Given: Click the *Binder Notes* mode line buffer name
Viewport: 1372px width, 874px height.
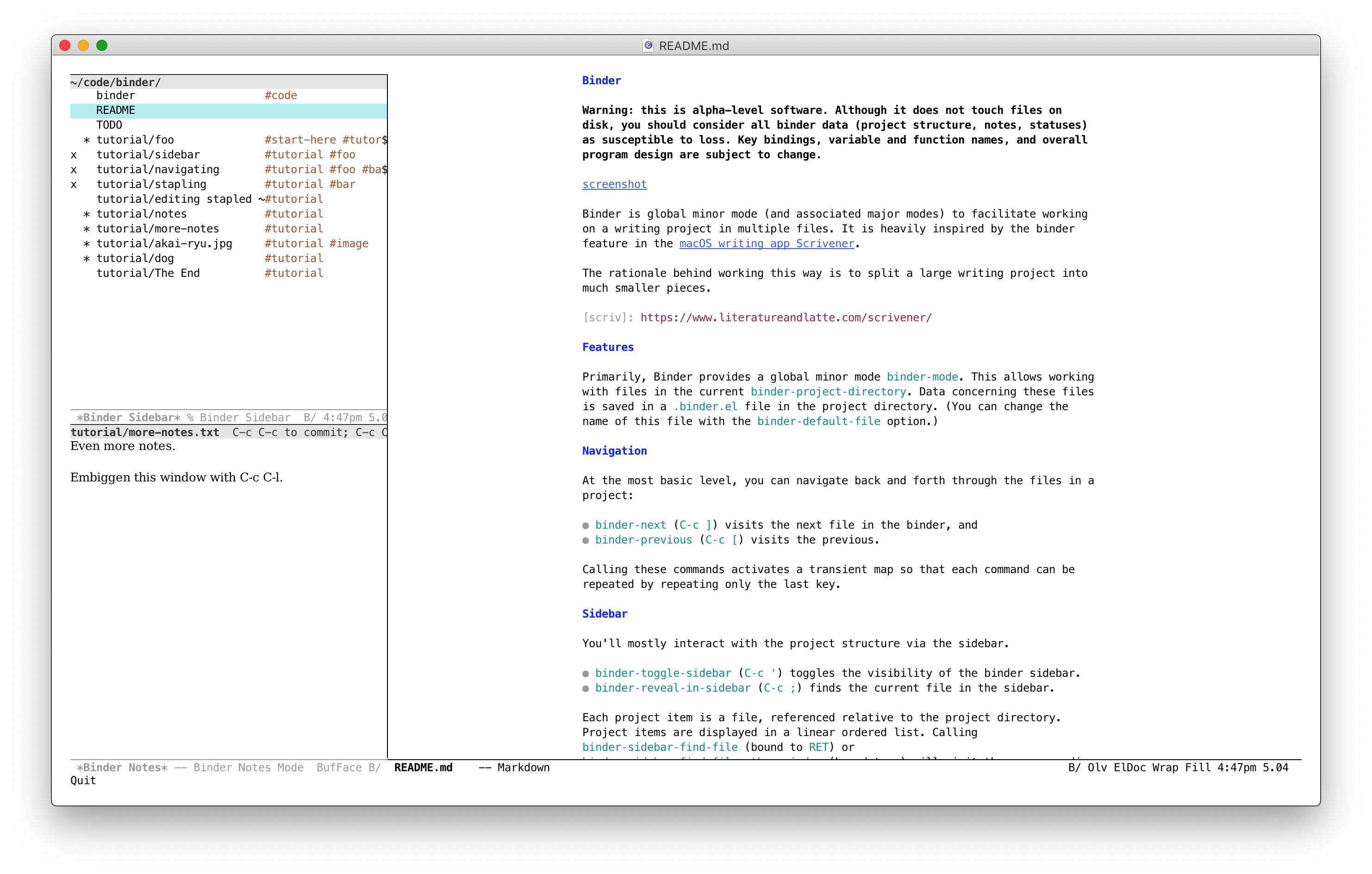Looking at the screenshot, I should 122,767.
